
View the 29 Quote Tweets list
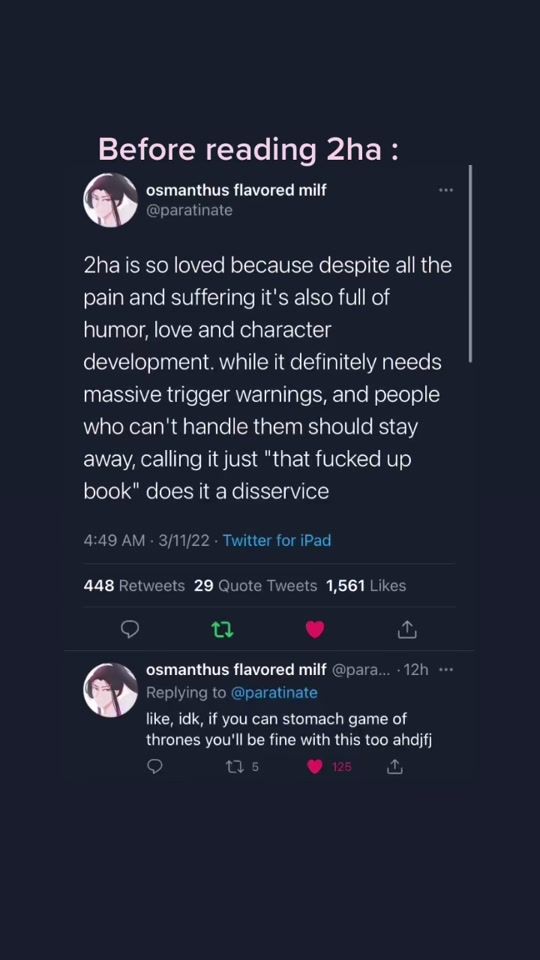click(255, 586)
